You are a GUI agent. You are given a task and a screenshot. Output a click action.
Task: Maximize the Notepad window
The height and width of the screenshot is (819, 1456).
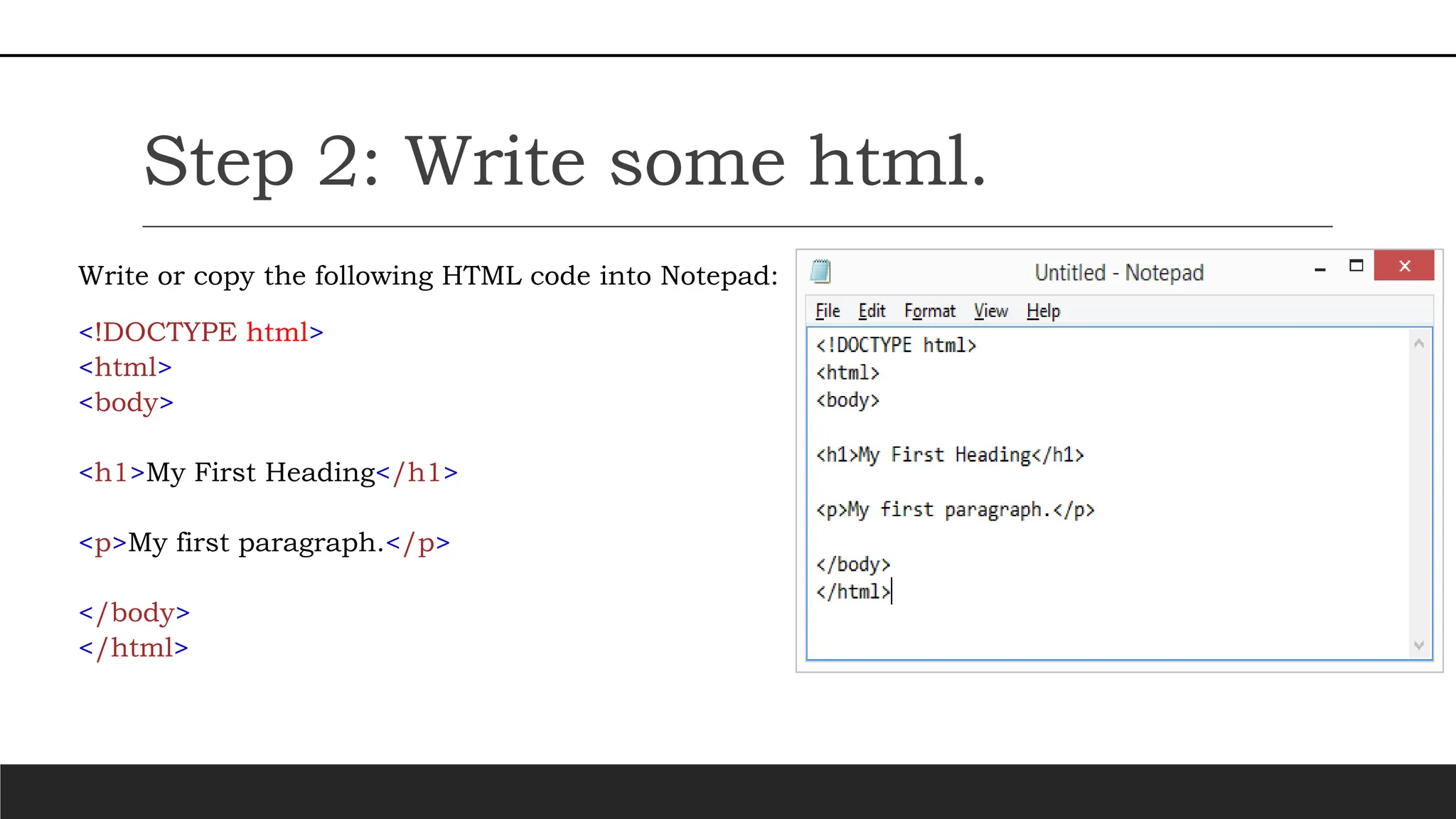[x=1356, y=266]
